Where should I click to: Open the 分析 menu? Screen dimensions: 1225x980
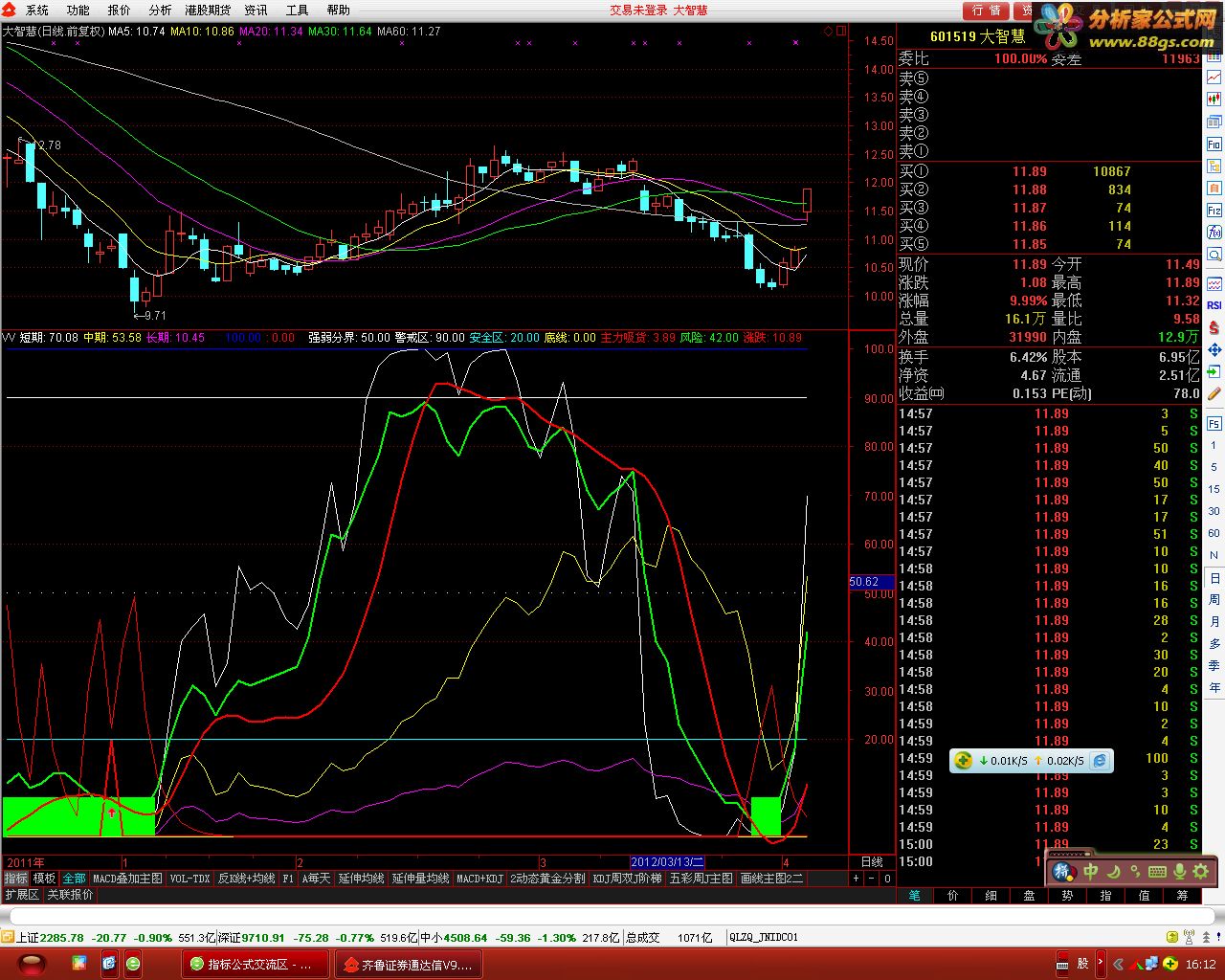pos(160,11)
